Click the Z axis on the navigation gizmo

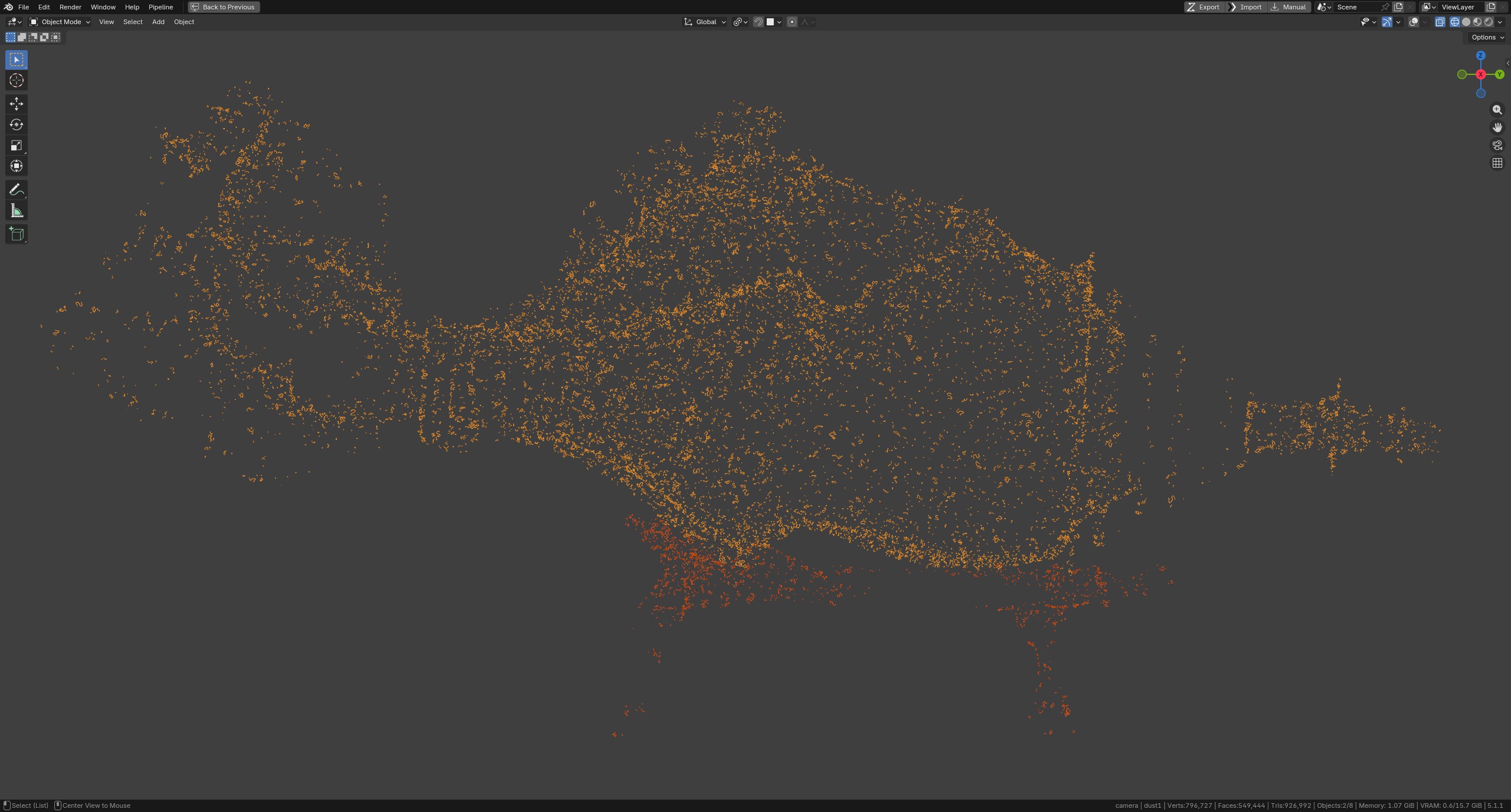[x=1480, y=55]
